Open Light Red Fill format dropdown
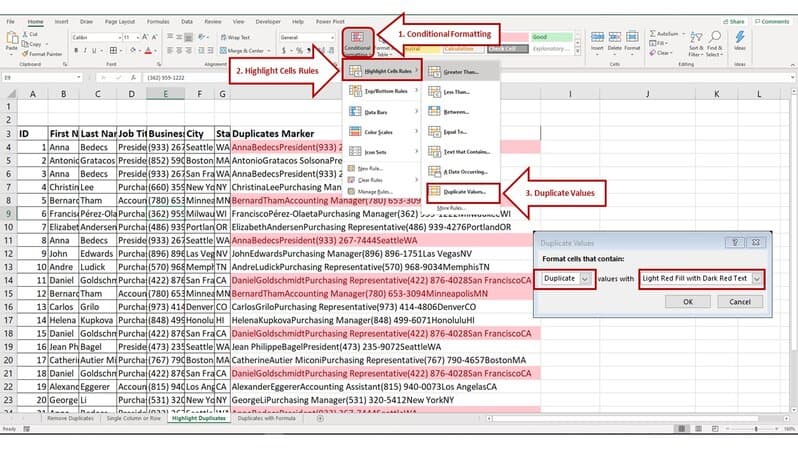The width and height of the screenshot is (798, 449). (x=757, y=278)
